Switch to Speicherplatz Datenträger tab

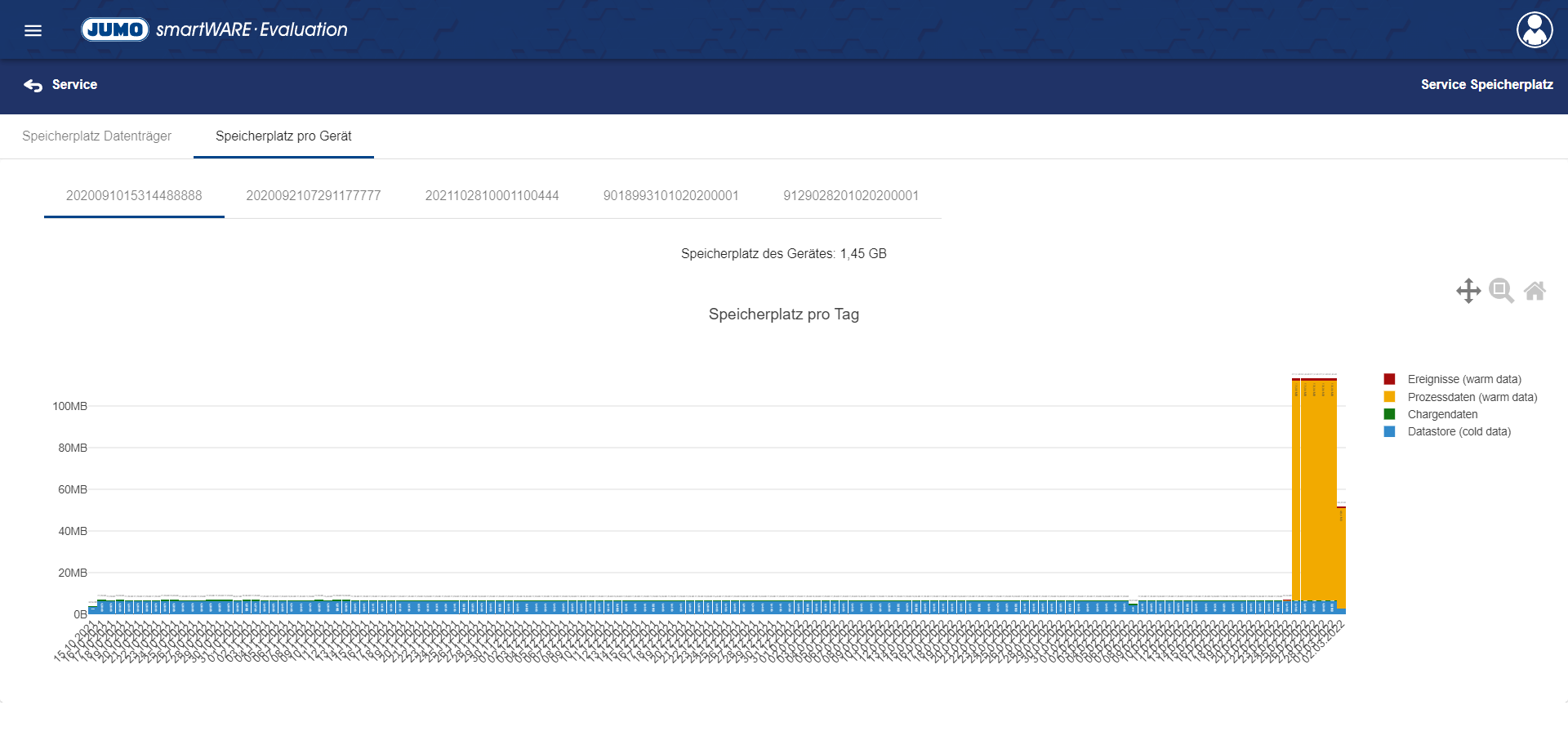pos(96,136)
